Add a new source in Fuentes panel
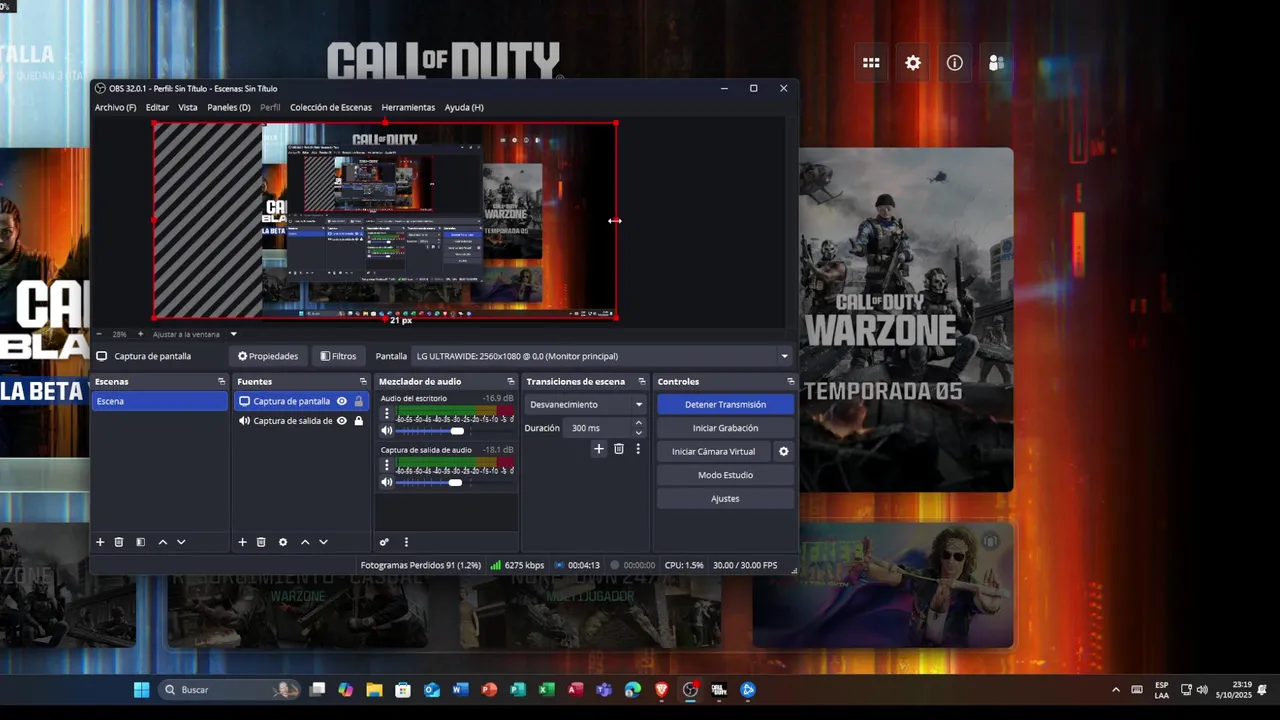 coord(242,542)
